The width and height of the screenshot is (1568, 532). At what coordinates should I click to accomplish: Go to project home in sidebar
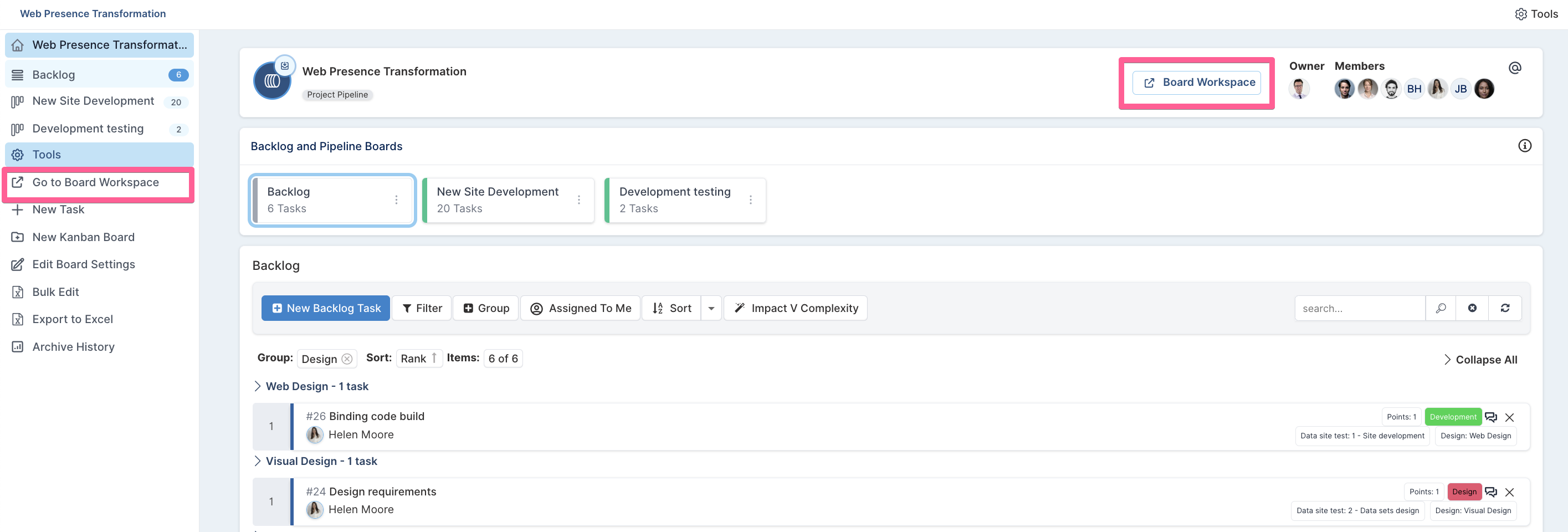[99, 45]
